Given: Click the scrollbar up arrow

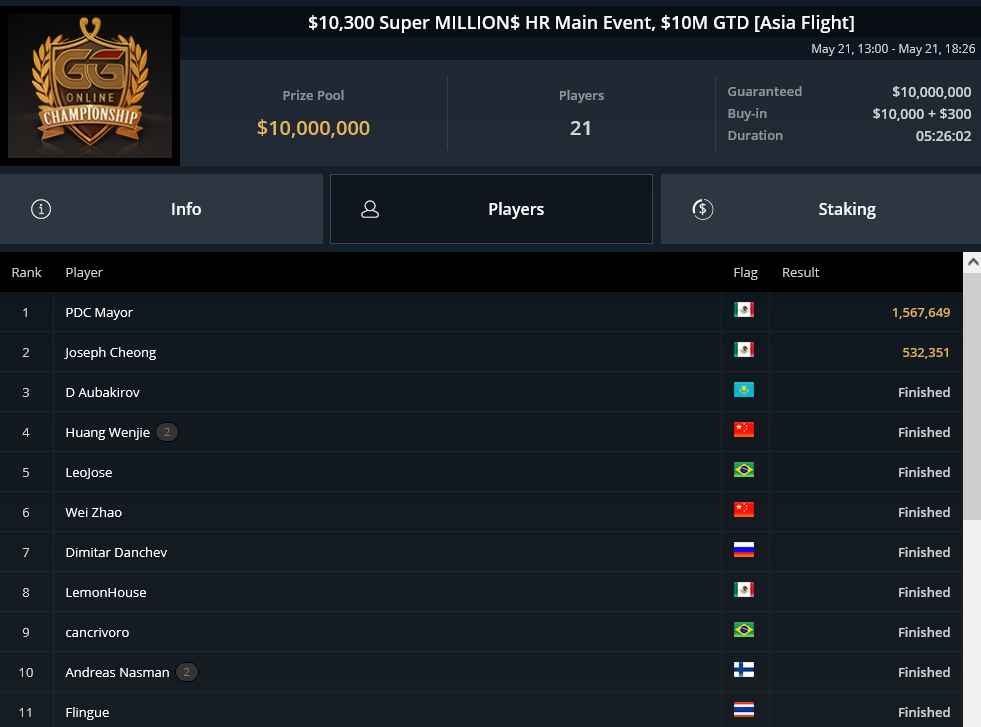Looking at the screenshot, I should tap(972, 262).
